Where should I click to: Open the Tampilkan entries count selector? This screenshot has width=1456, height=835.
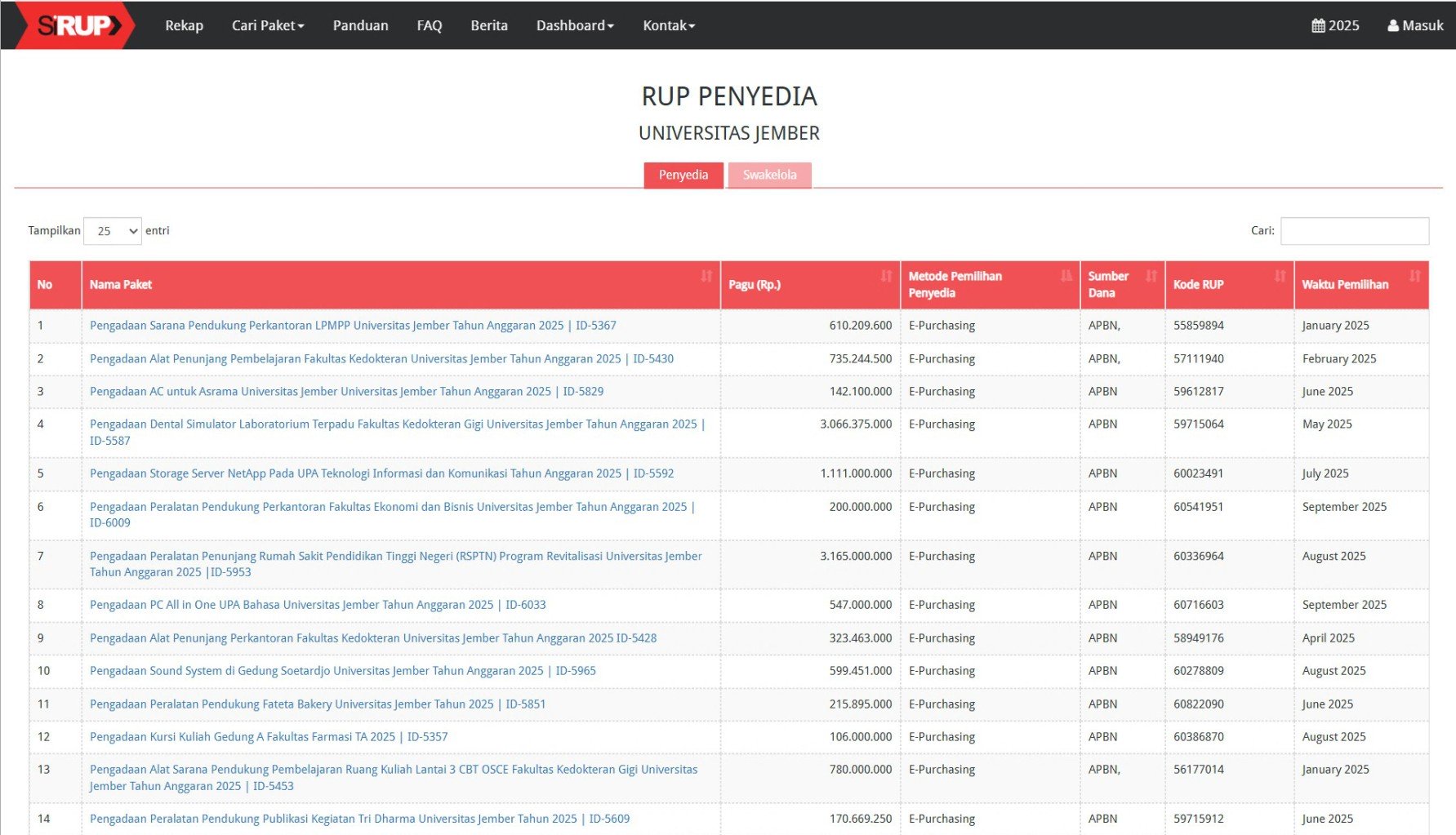(x=113, y=231)
